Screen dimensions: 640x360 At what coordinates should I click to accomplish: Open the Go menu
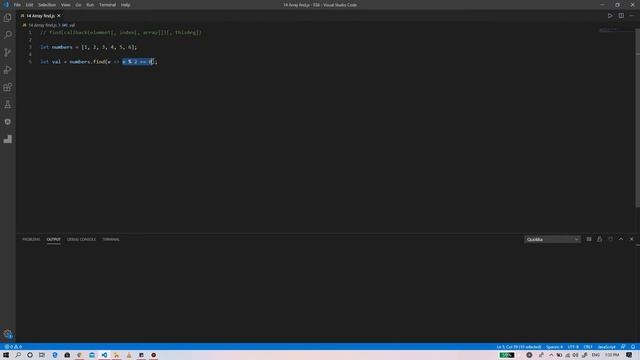tap(78, 5)
